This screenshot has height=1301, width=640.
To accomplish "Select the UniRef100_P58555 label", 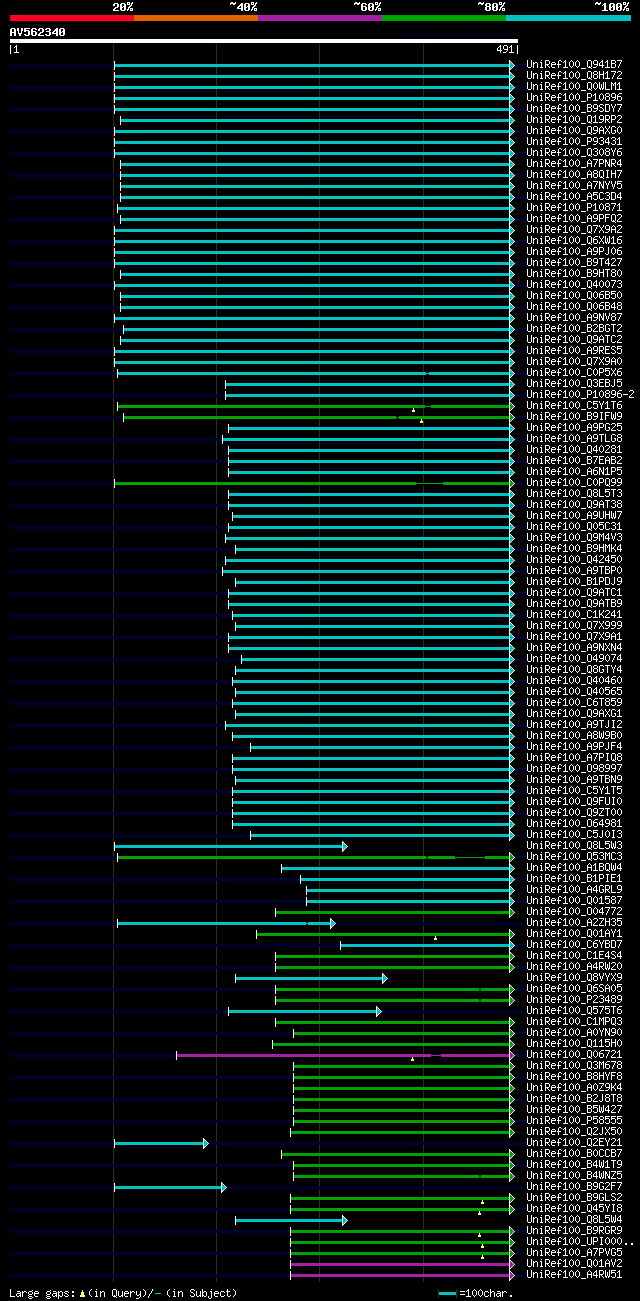I will click(x=574, y=1120).
